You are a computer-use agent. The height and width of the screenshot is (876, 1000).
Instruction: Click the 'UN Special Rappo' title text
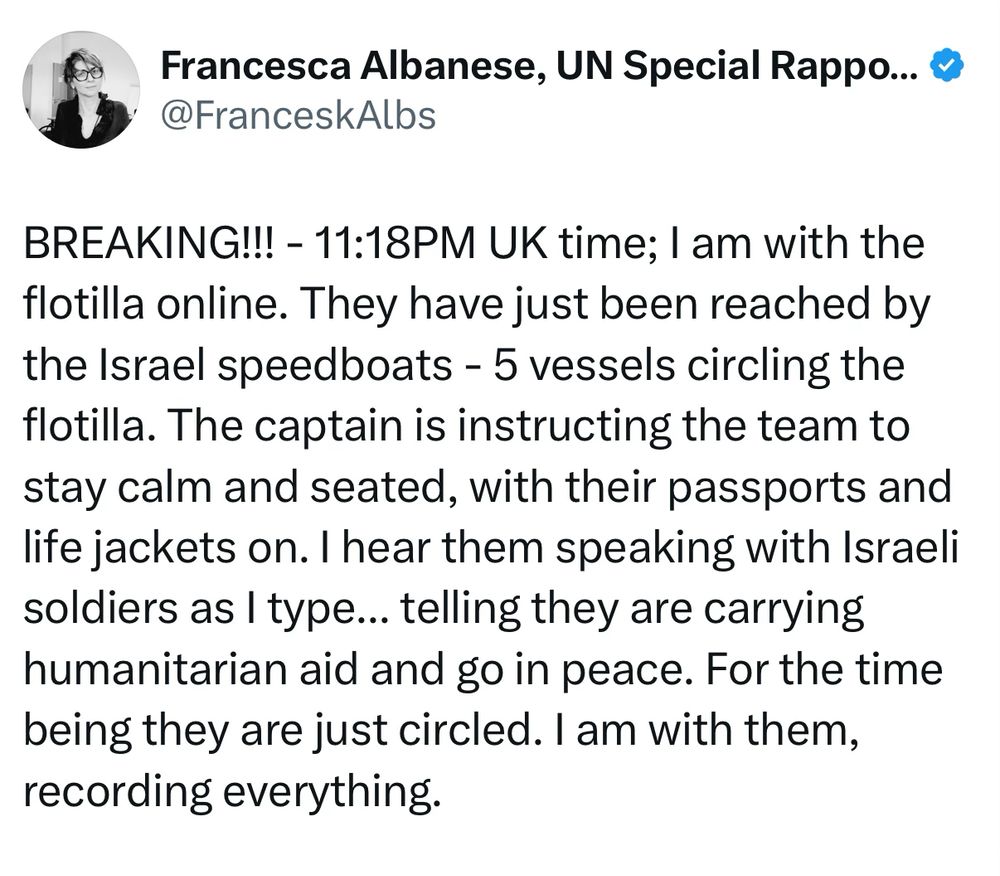click(x=726, y=66)
